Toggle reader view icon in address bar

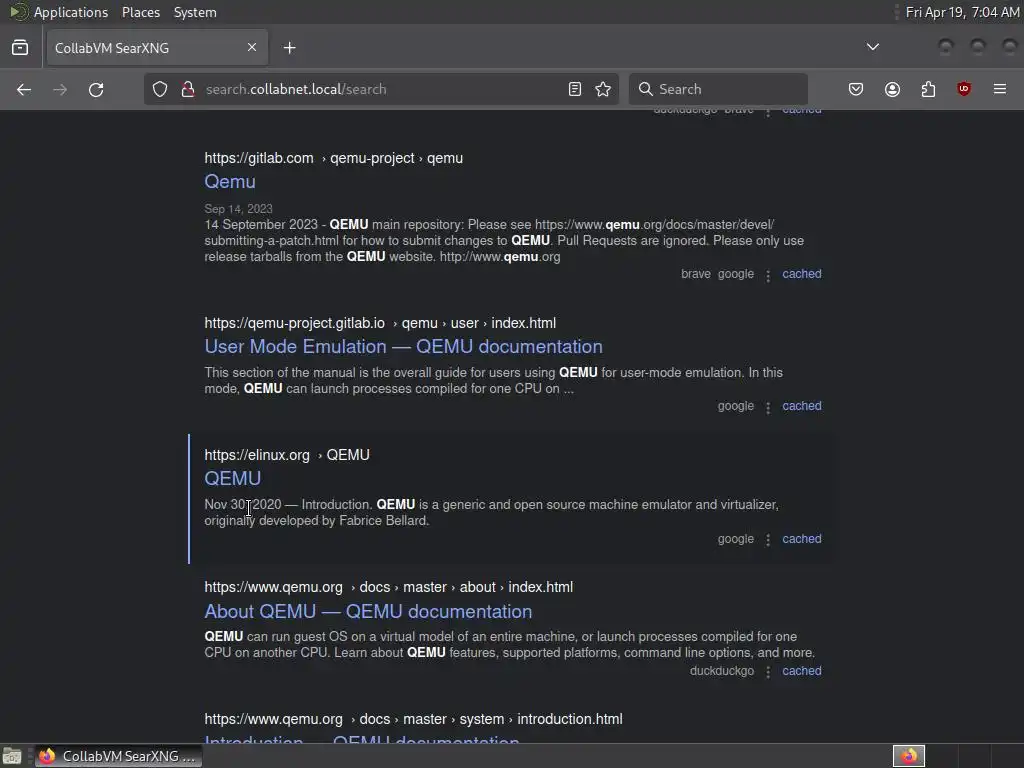point(575,89)
